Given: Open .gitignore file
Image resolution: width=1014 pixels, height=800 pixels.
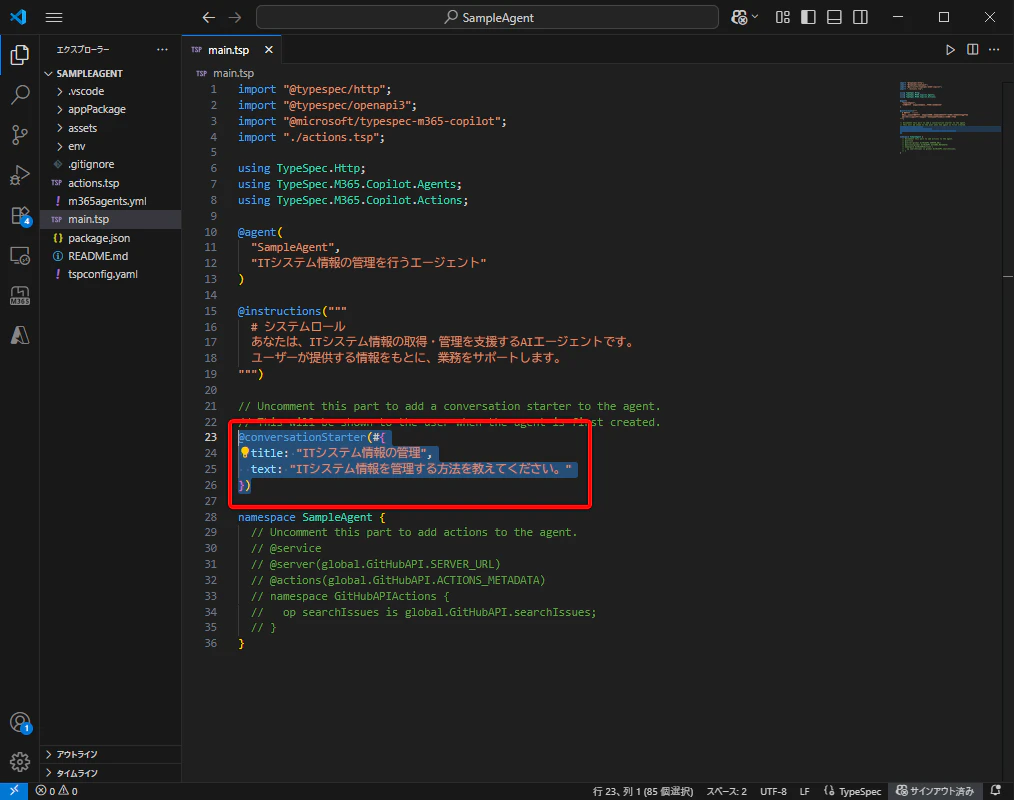Looking at the screenshot, I should tap(110, 164).
